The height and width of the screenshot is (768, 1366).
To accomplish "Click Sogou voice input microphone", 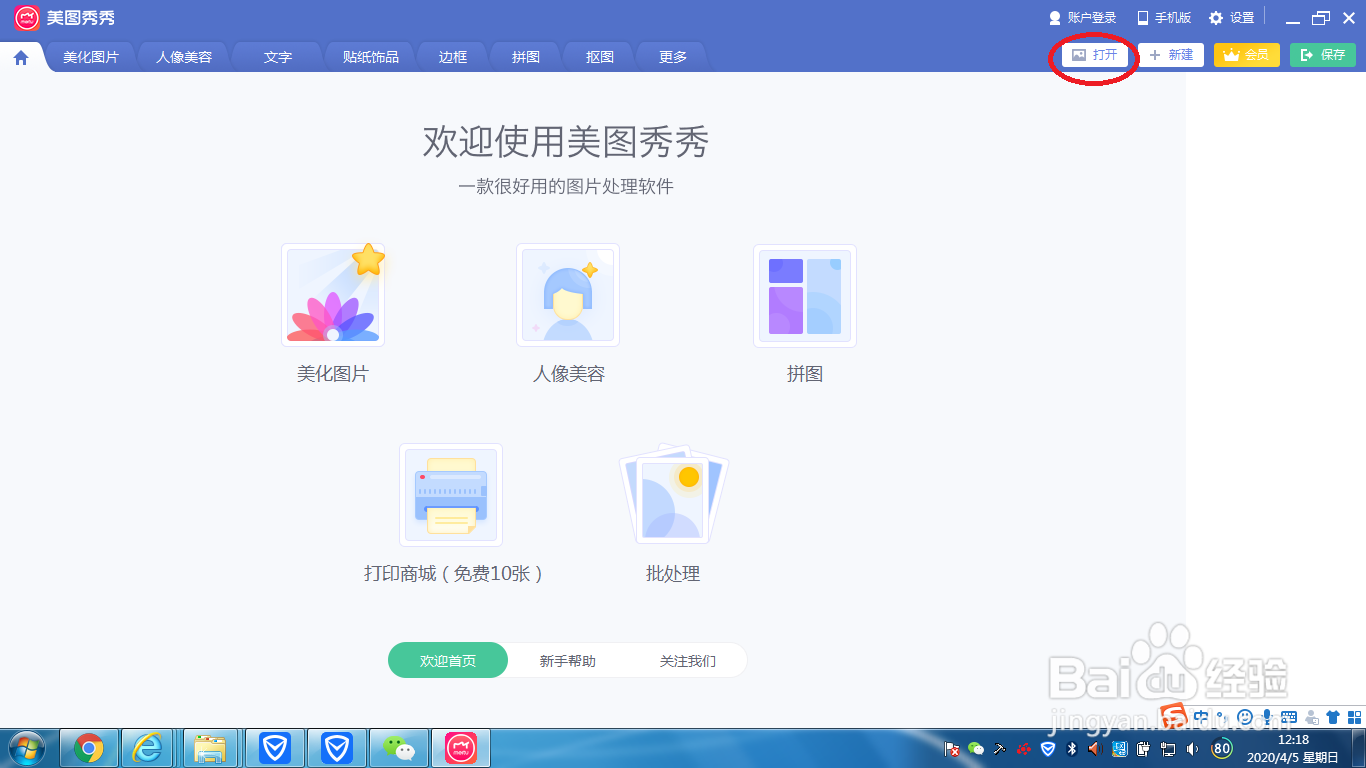I will tap(1267, 716).
